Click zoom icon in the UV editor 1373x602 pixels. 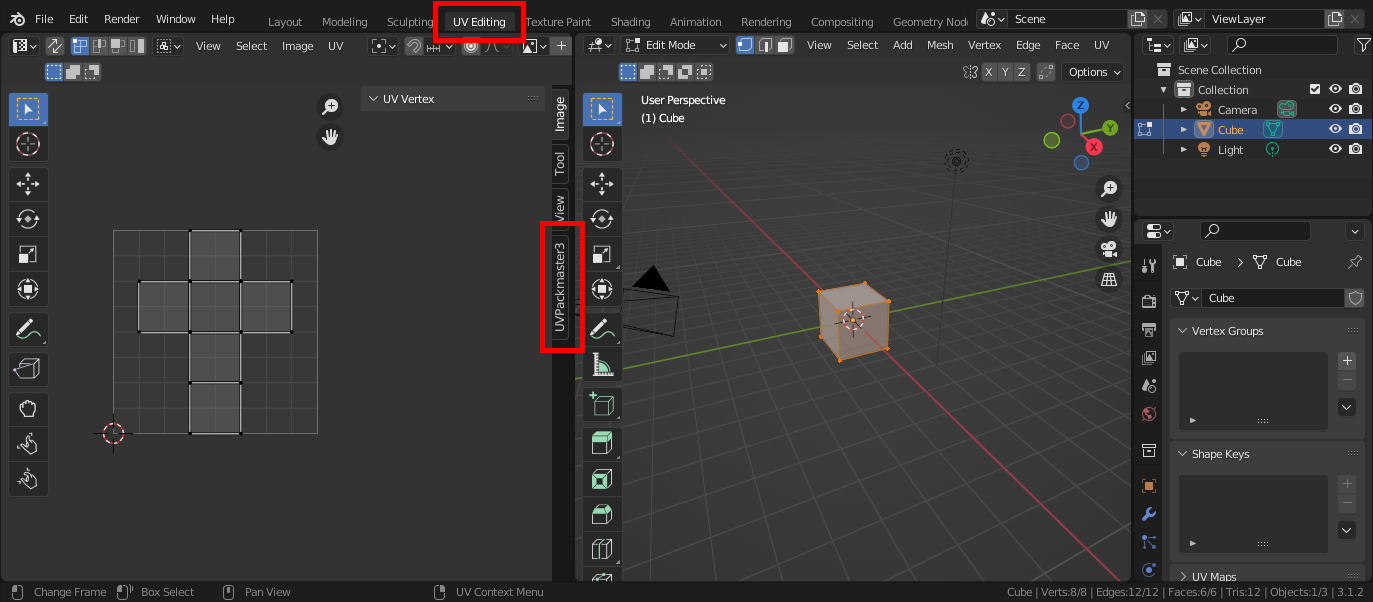(x=330, y=107)
